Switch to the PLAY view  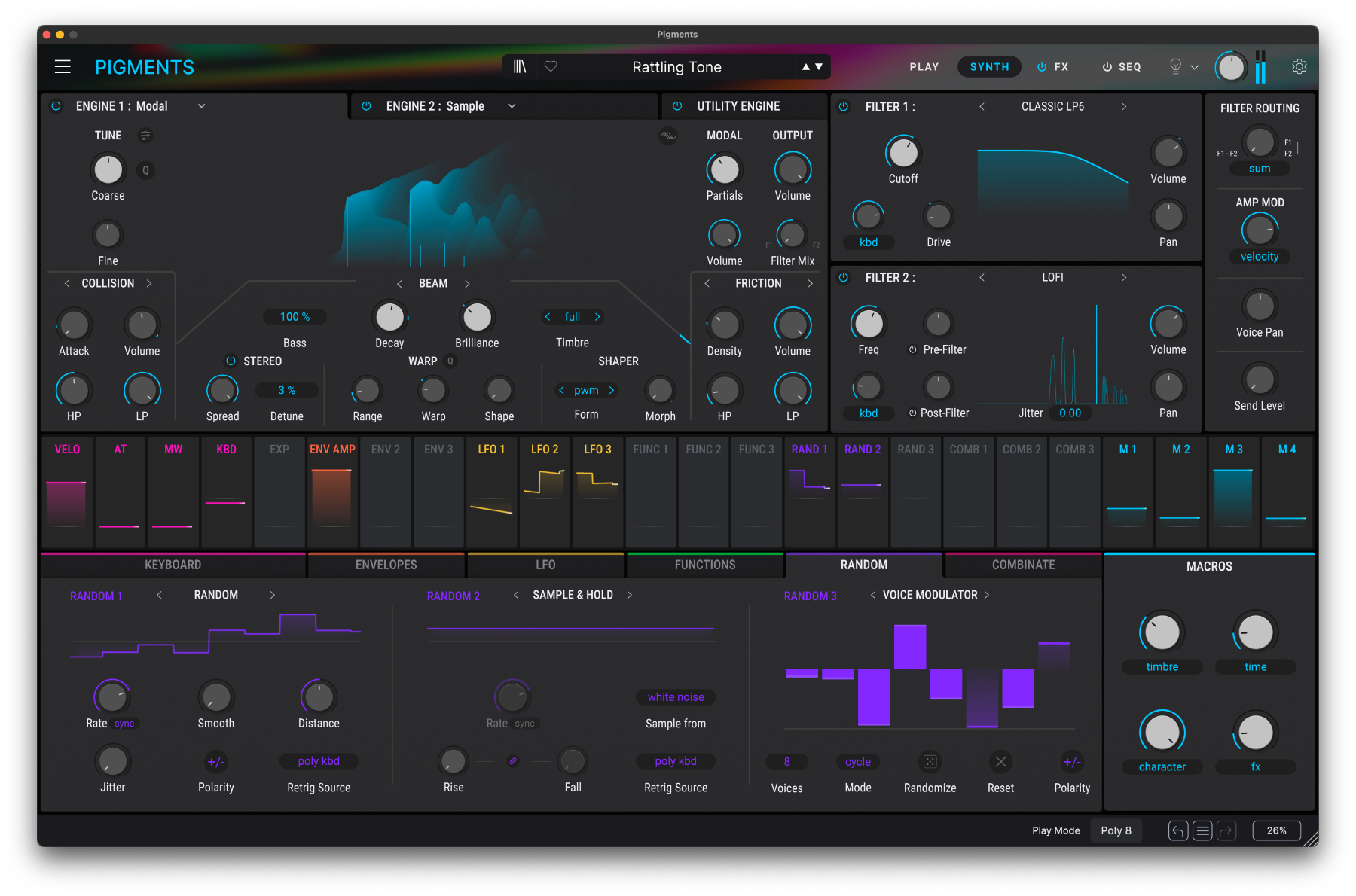coord(924,67)
